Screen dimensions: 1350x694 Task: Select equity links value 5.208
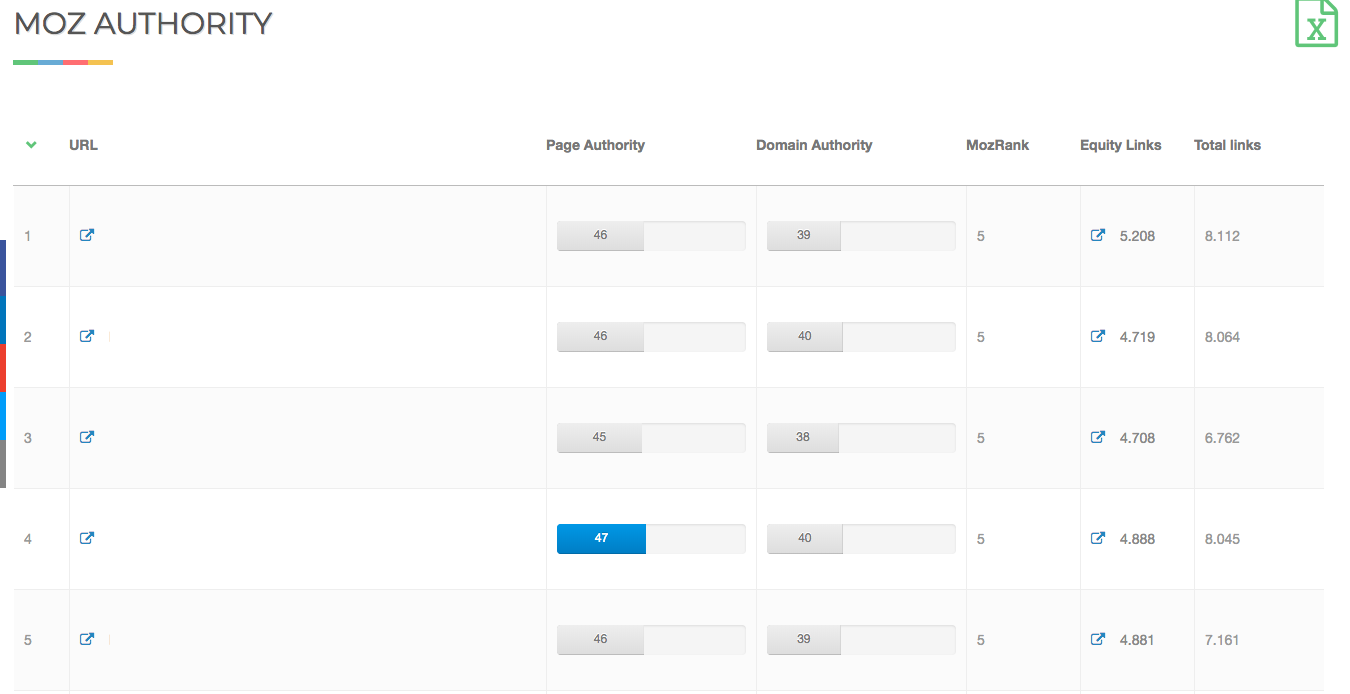1137,236
